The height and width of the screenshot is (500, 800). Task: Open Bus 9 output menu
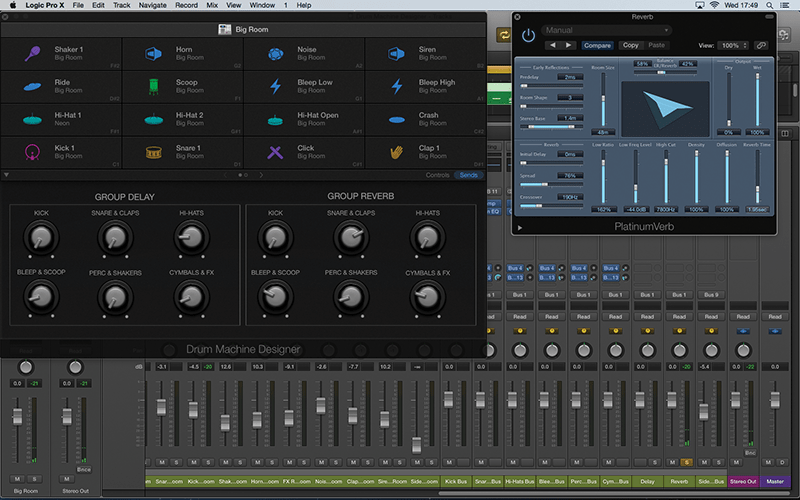(711, 294)
